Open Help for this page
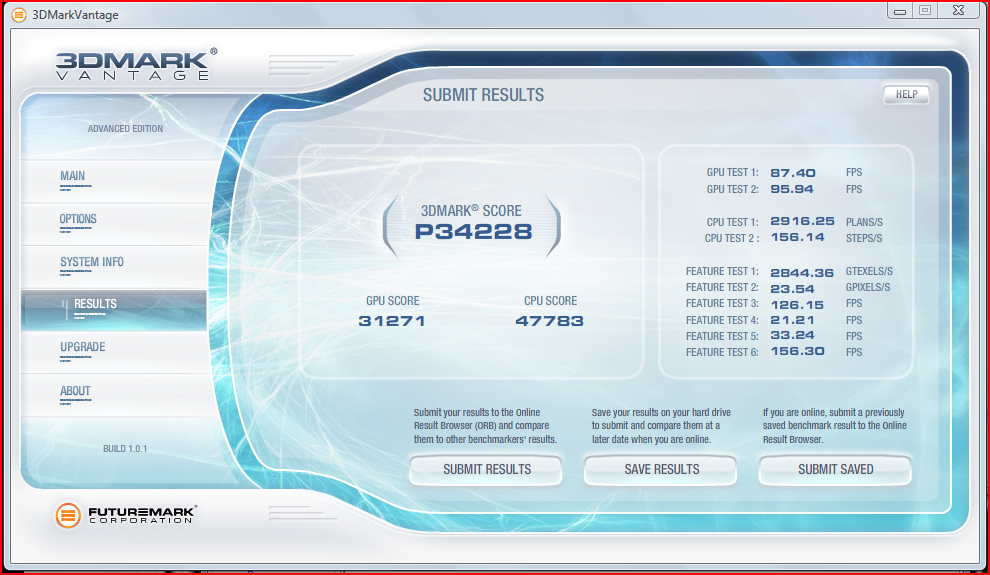 coord(906,95)
